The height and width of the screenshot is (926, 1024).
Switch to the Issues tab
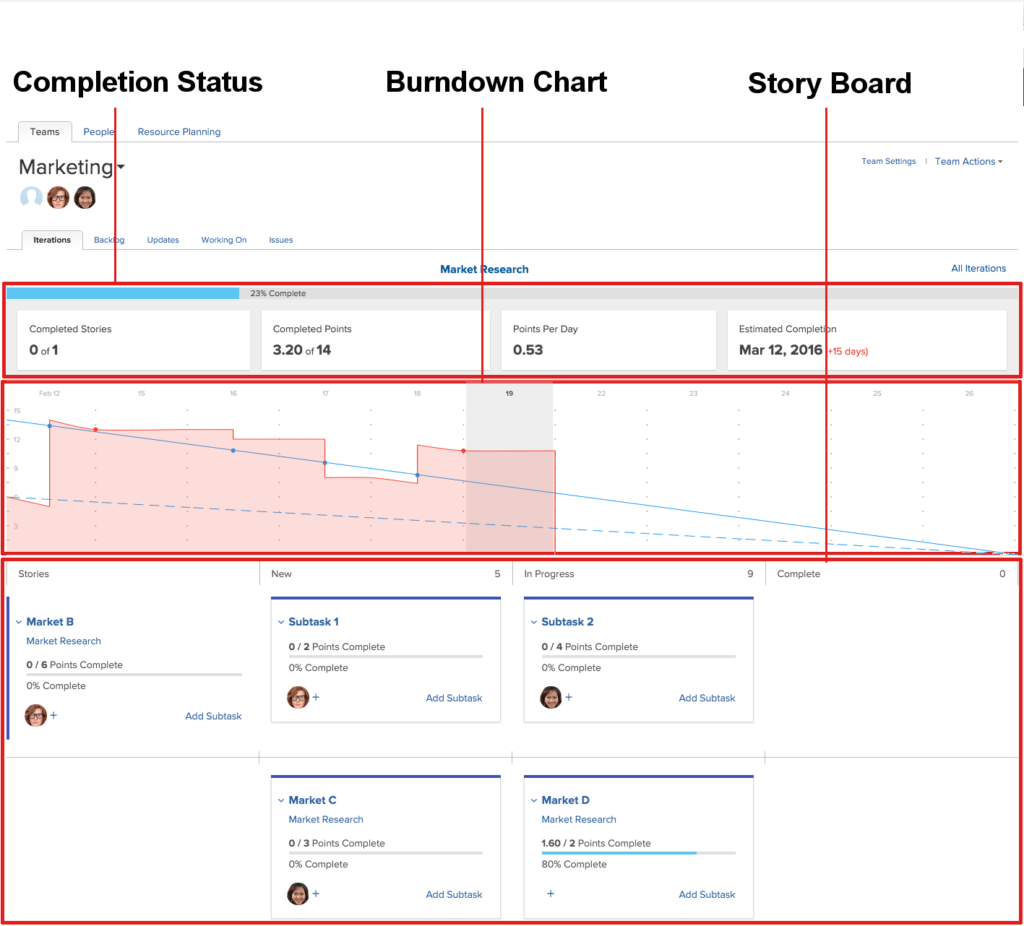pyautogui.click(x=280, y=240)
